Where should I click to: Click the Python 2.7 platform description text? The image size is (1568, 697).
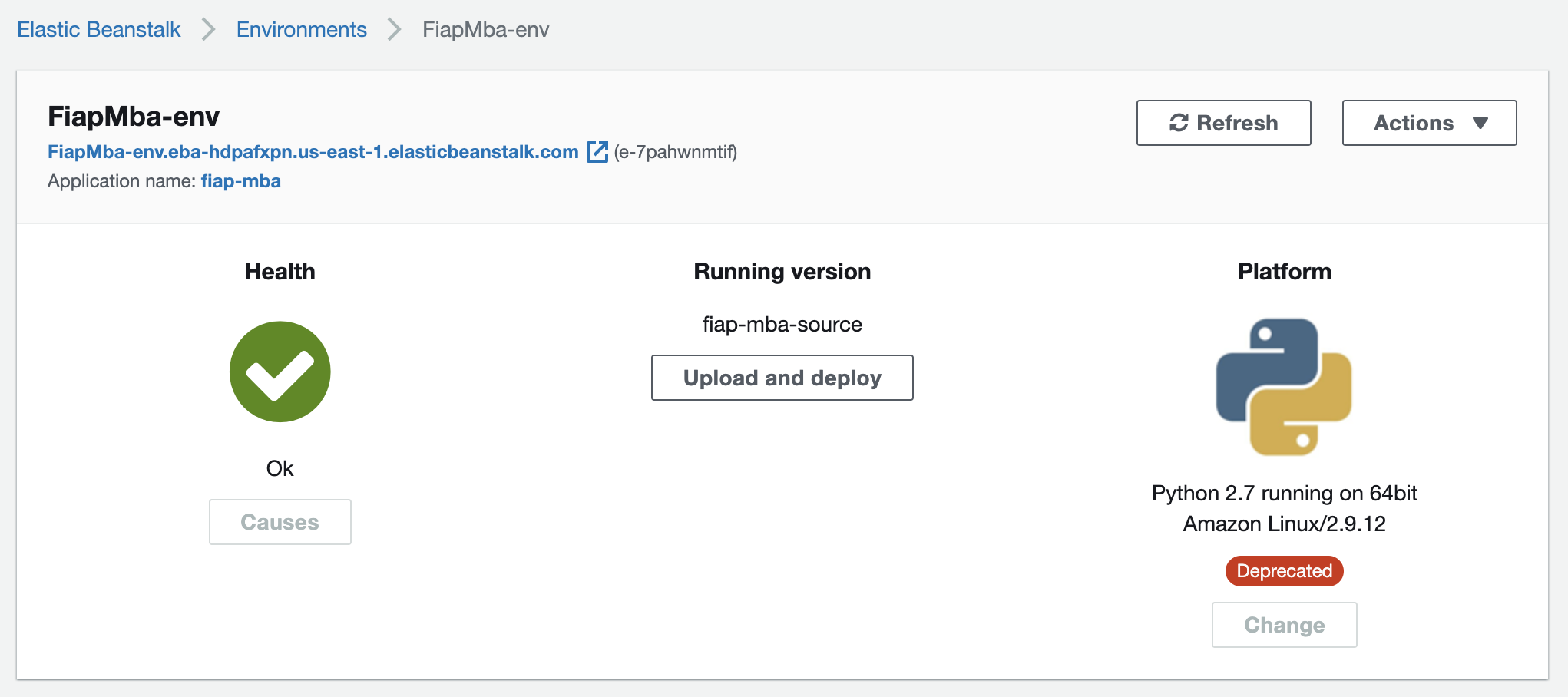pyautogui.click(x=1284, y=508)
